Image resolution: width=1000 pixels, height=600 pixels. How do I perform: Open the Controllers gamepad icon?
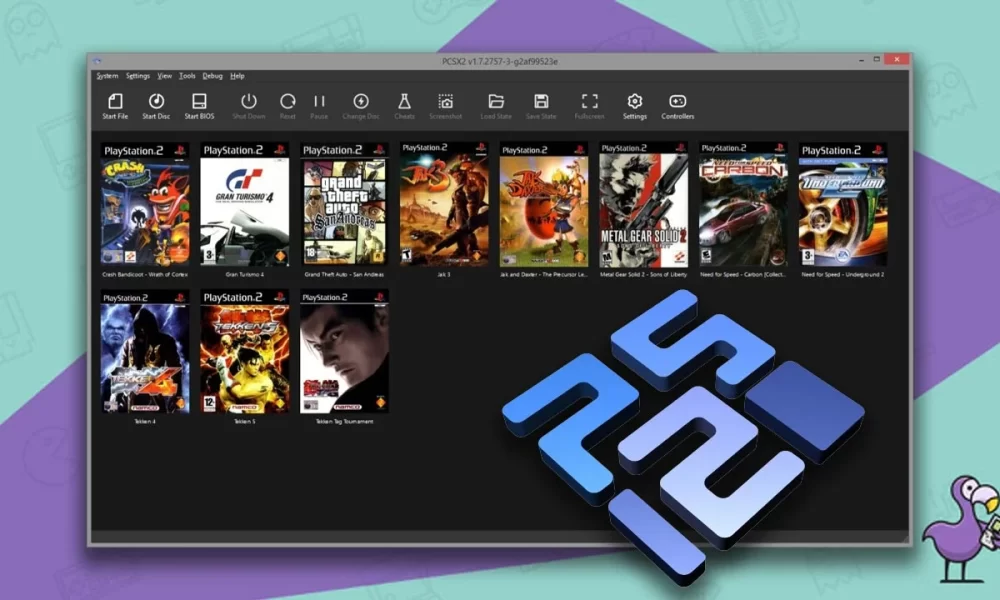tap(677, 101)
